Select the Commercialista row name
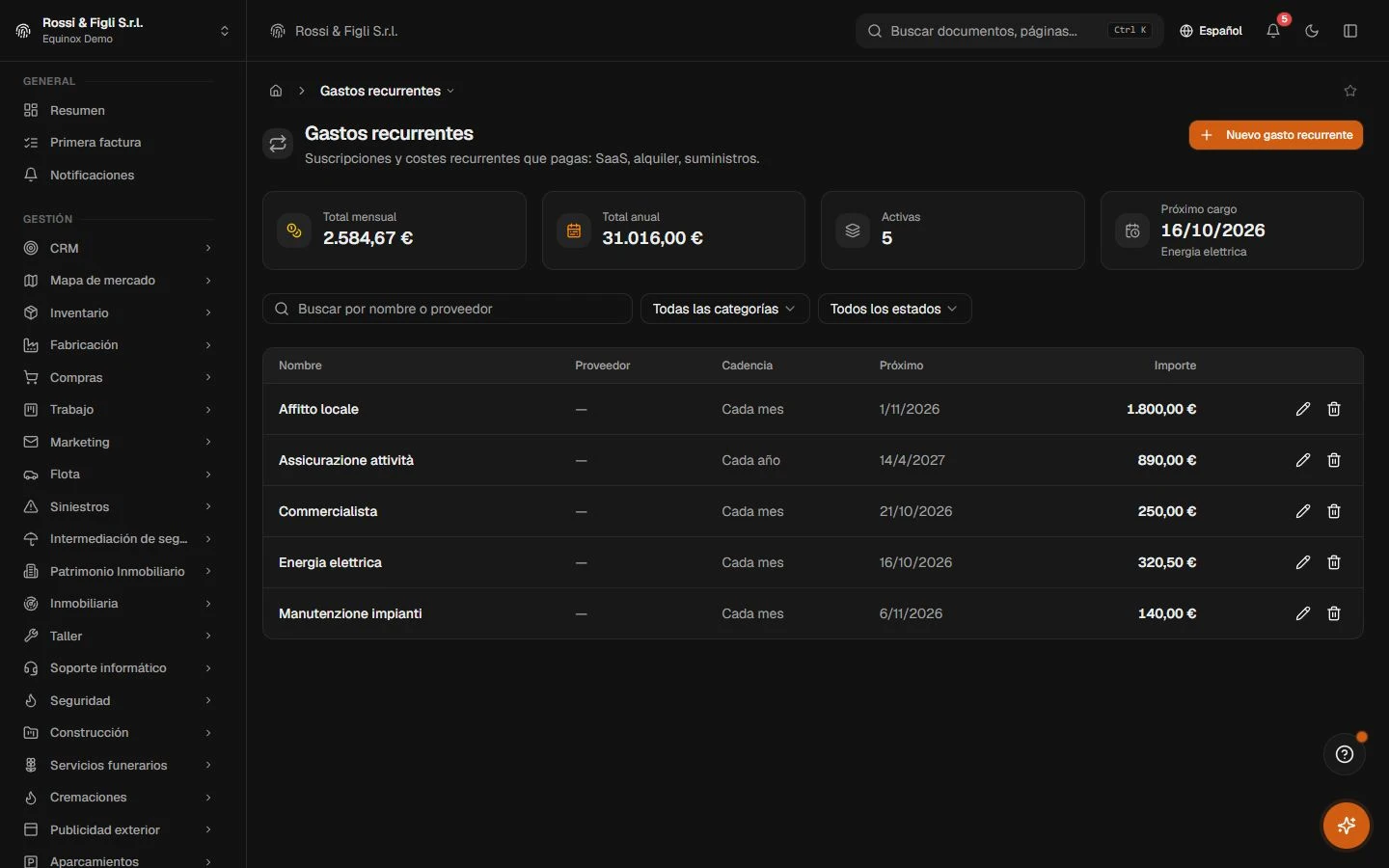The image size is (1389, 868). pos(328,511)
